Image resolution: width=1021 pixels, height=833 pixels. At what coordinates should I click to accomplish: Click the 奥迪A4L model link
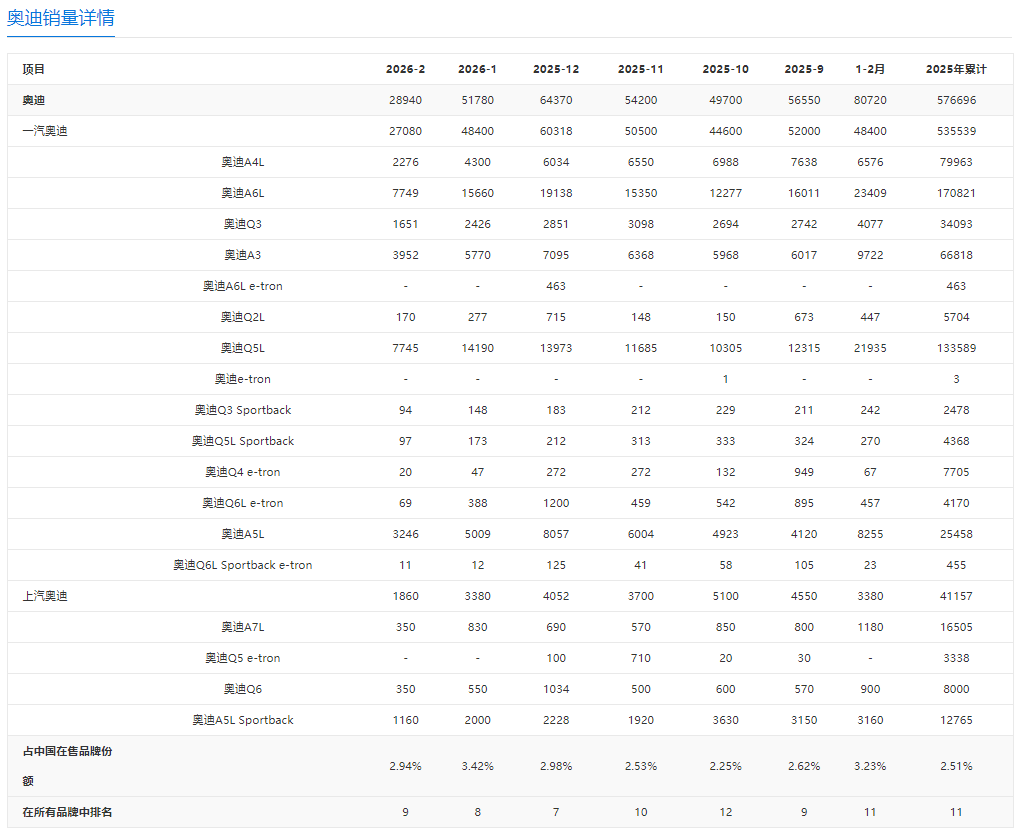coord(242,162)
